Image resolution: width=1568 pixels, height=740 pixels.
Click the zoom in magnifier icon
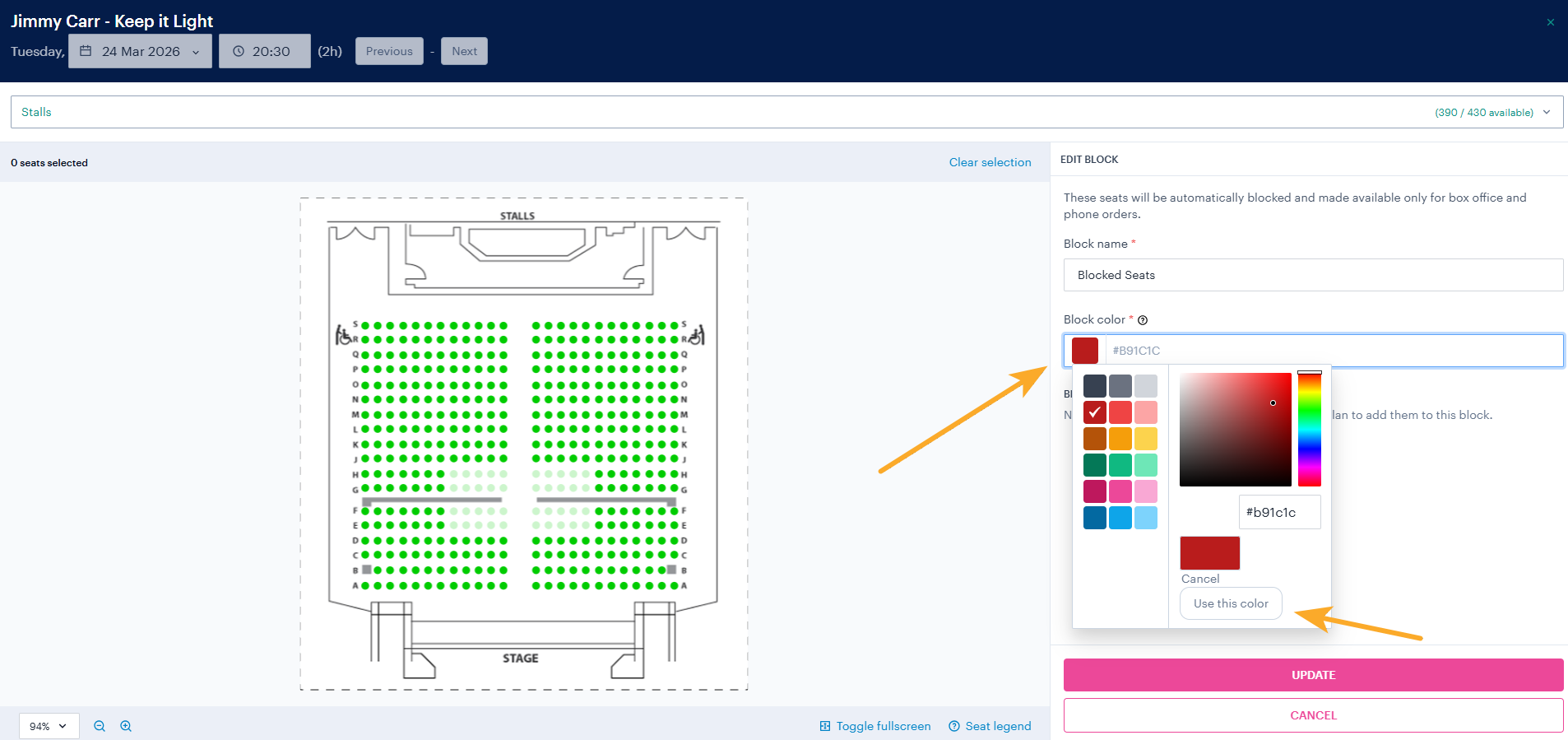(x=126, y=726)
